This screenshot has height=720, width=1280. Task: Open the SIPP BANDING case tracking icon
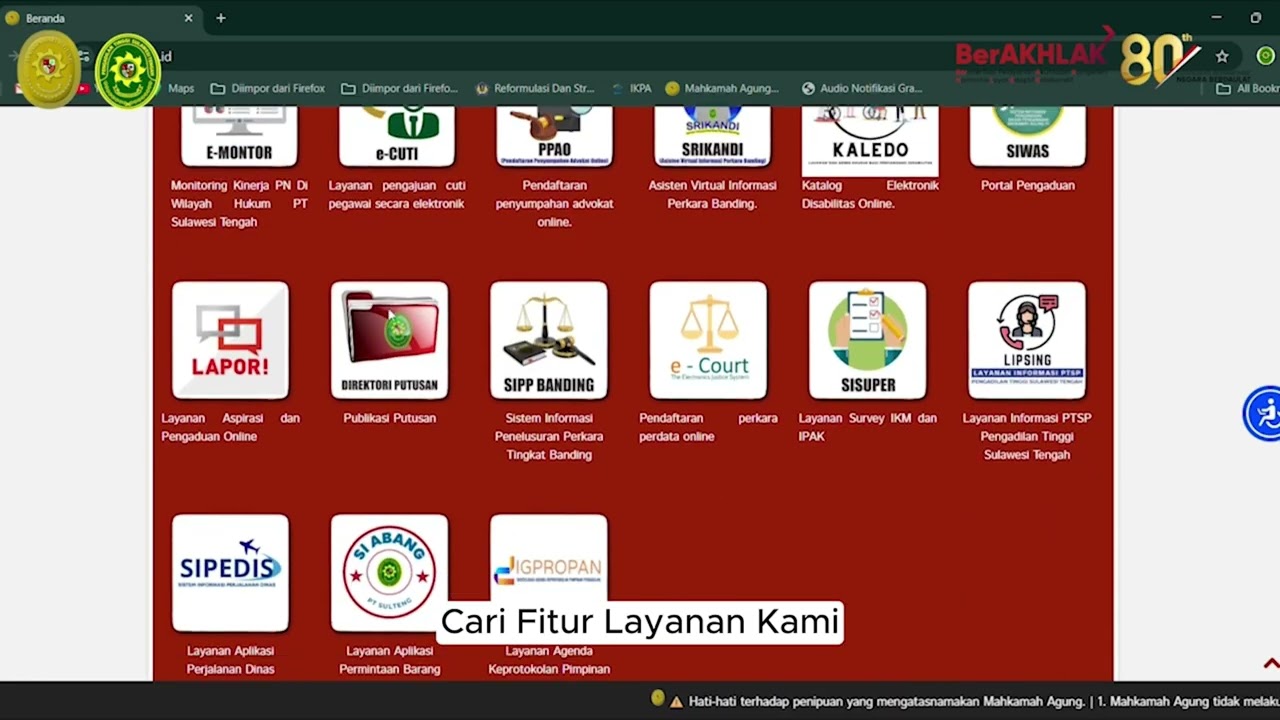point(548,340)
